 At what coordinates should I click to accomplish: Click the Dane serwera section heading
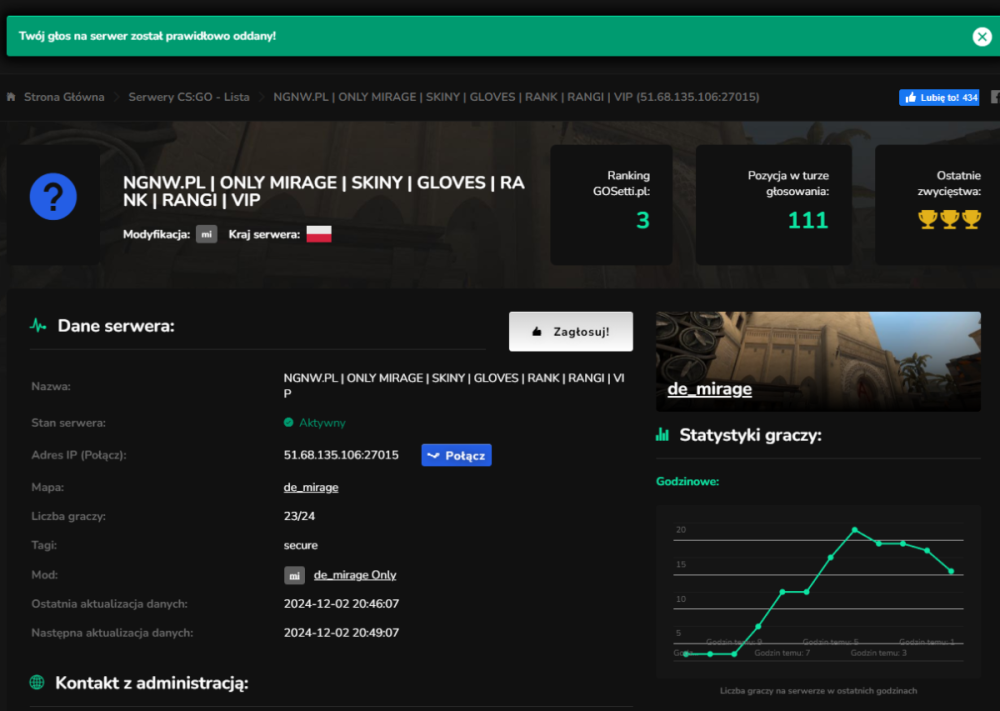point(116,326)
